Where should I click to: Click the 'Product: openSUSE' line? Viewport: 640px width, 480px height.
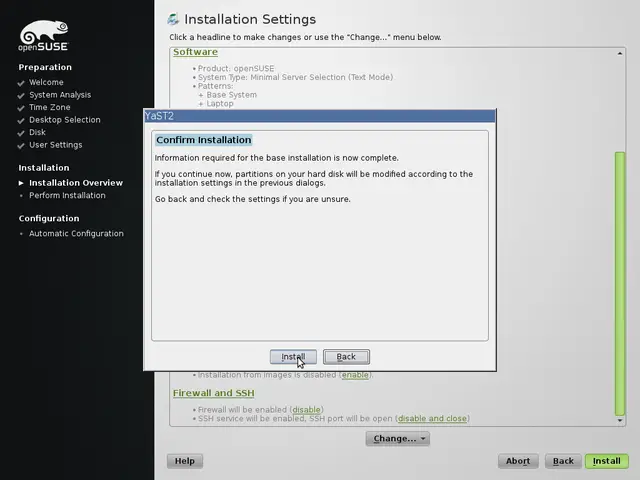tap(236, 69)
